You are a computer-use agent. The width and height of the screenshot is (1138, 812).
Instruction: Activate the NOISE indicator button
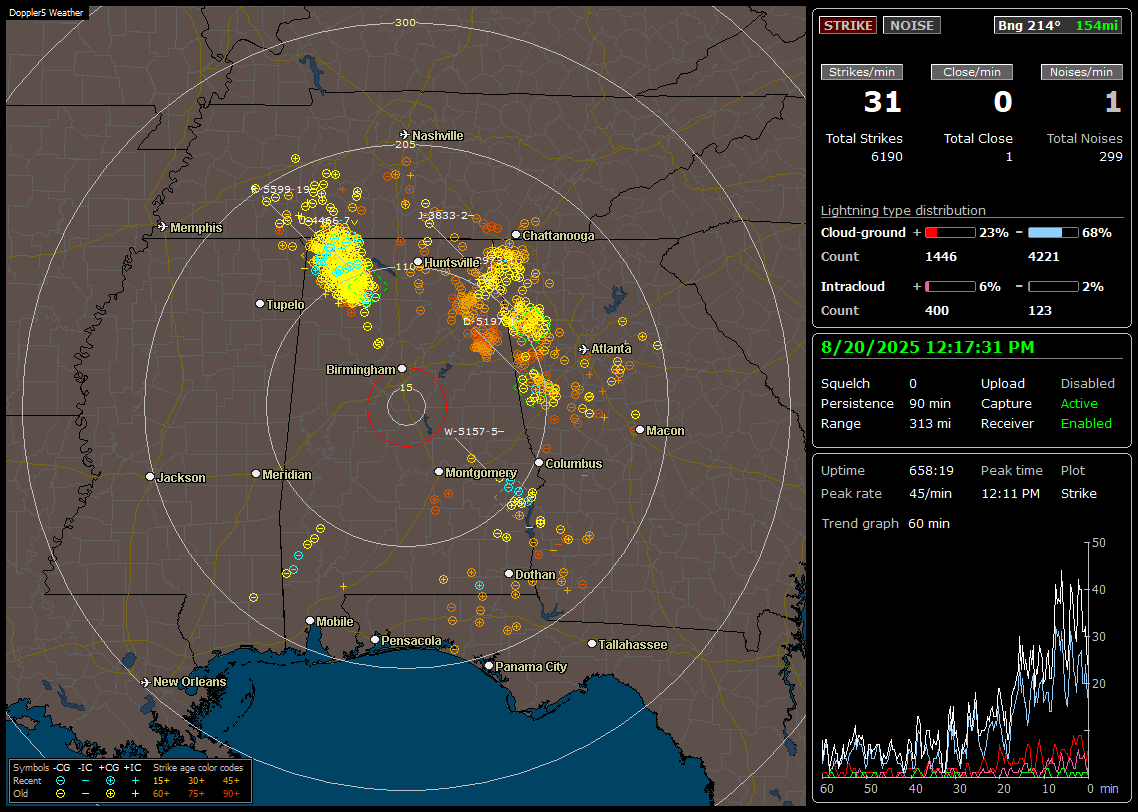tap(912, 25)
